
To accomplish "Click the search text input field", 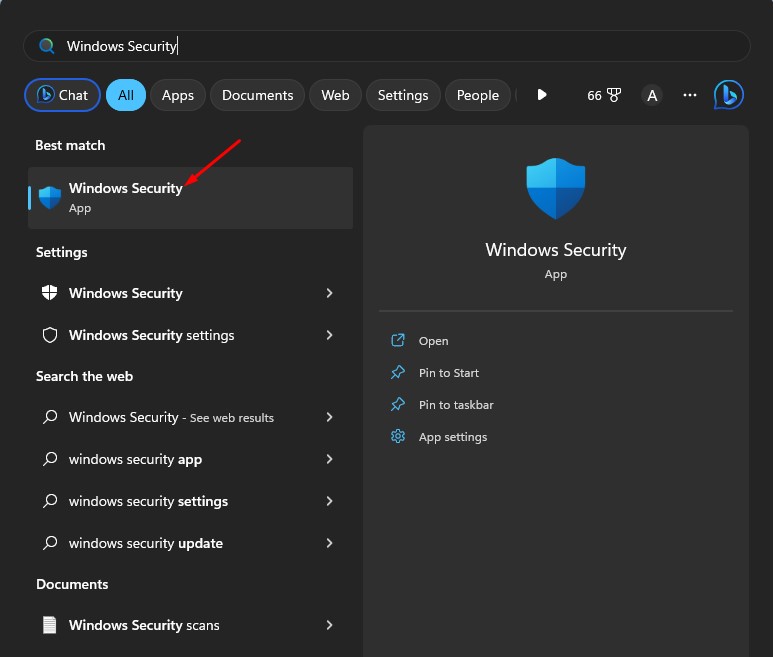I will [400, 46].
